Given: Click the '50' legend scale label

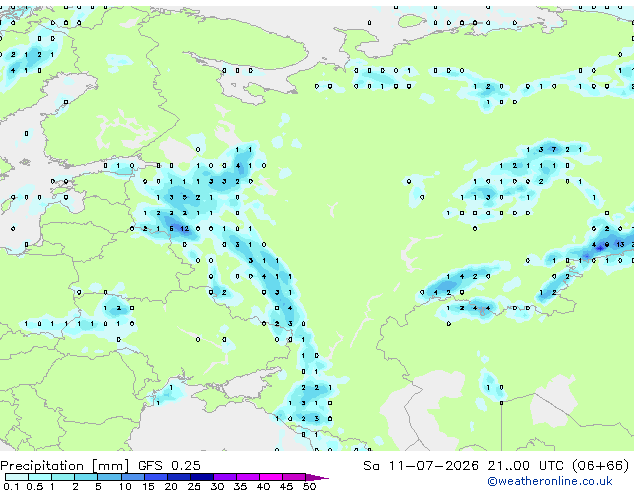Looking at the screenshot, I should click(x=310, y=486).
